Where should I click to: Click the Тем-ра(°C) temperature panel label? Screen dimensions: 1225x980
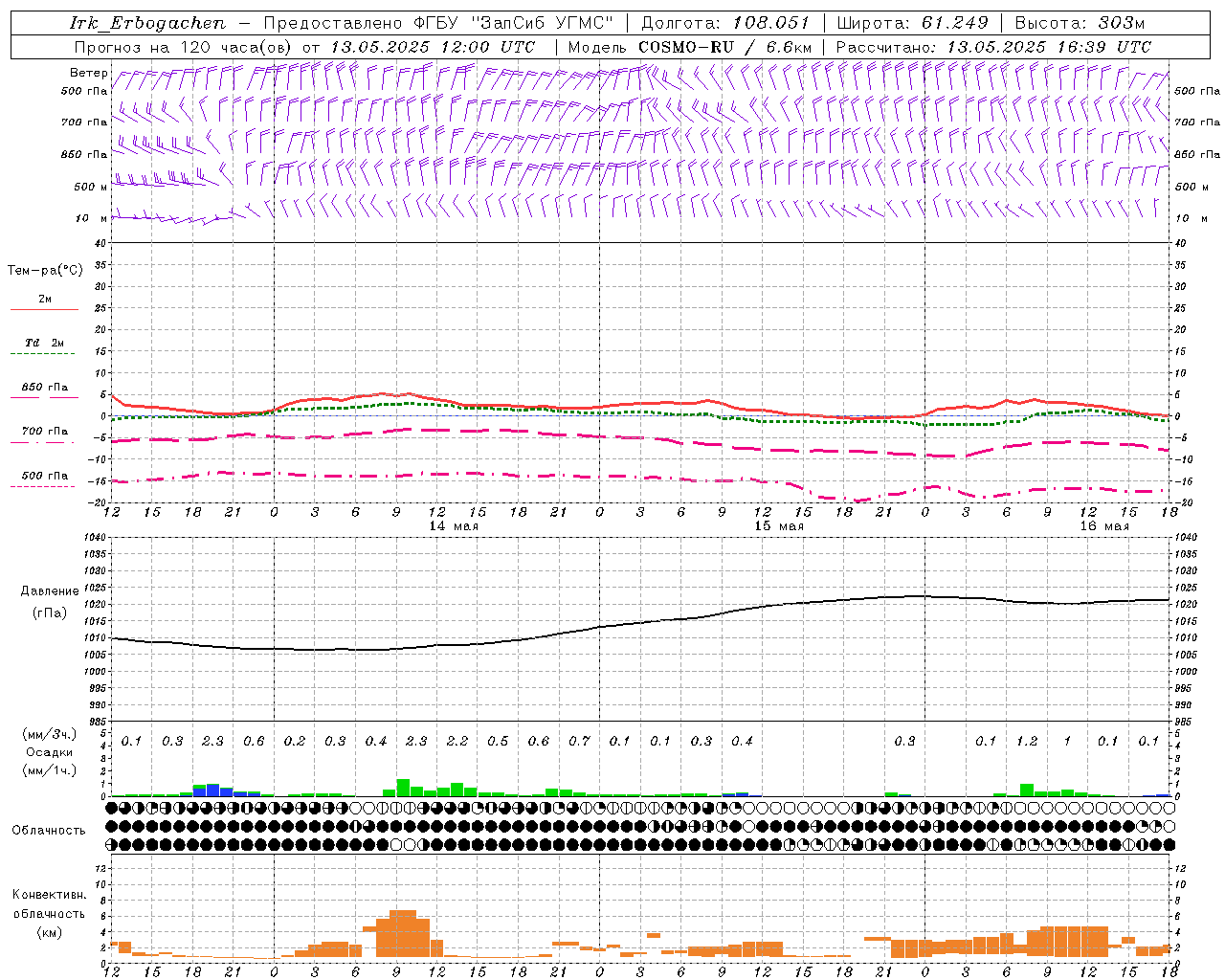pos(45,271)
